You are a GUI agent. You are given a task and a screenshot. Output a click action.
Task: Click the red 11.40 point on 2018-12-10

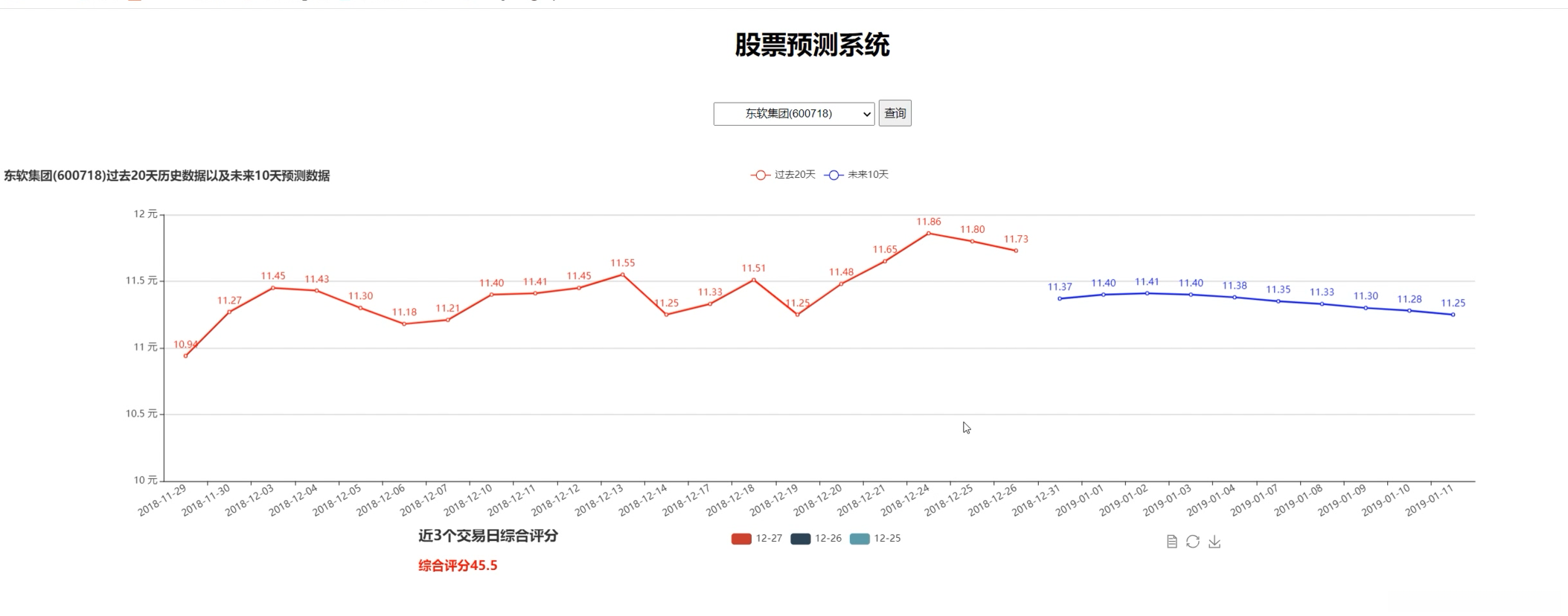[x=492, y=295]
